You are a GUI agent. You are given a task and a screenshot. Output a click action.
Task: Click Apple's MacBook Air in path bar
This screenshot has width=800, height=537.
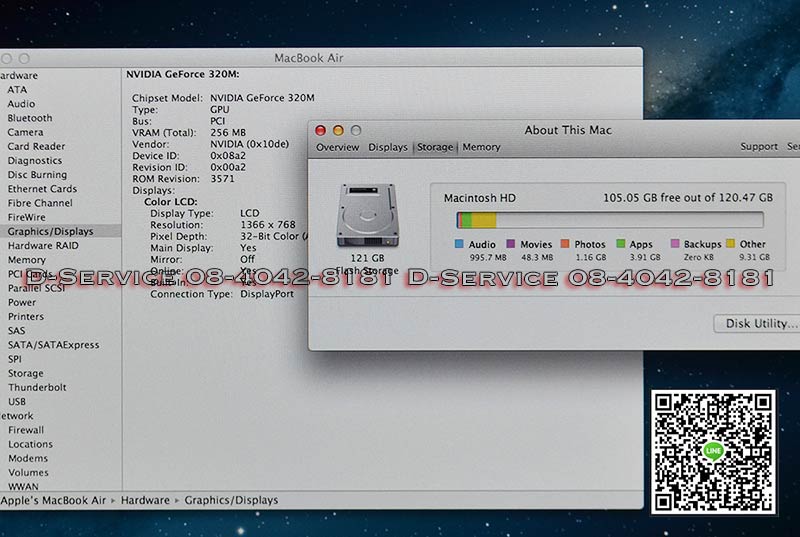pos(53,500)
